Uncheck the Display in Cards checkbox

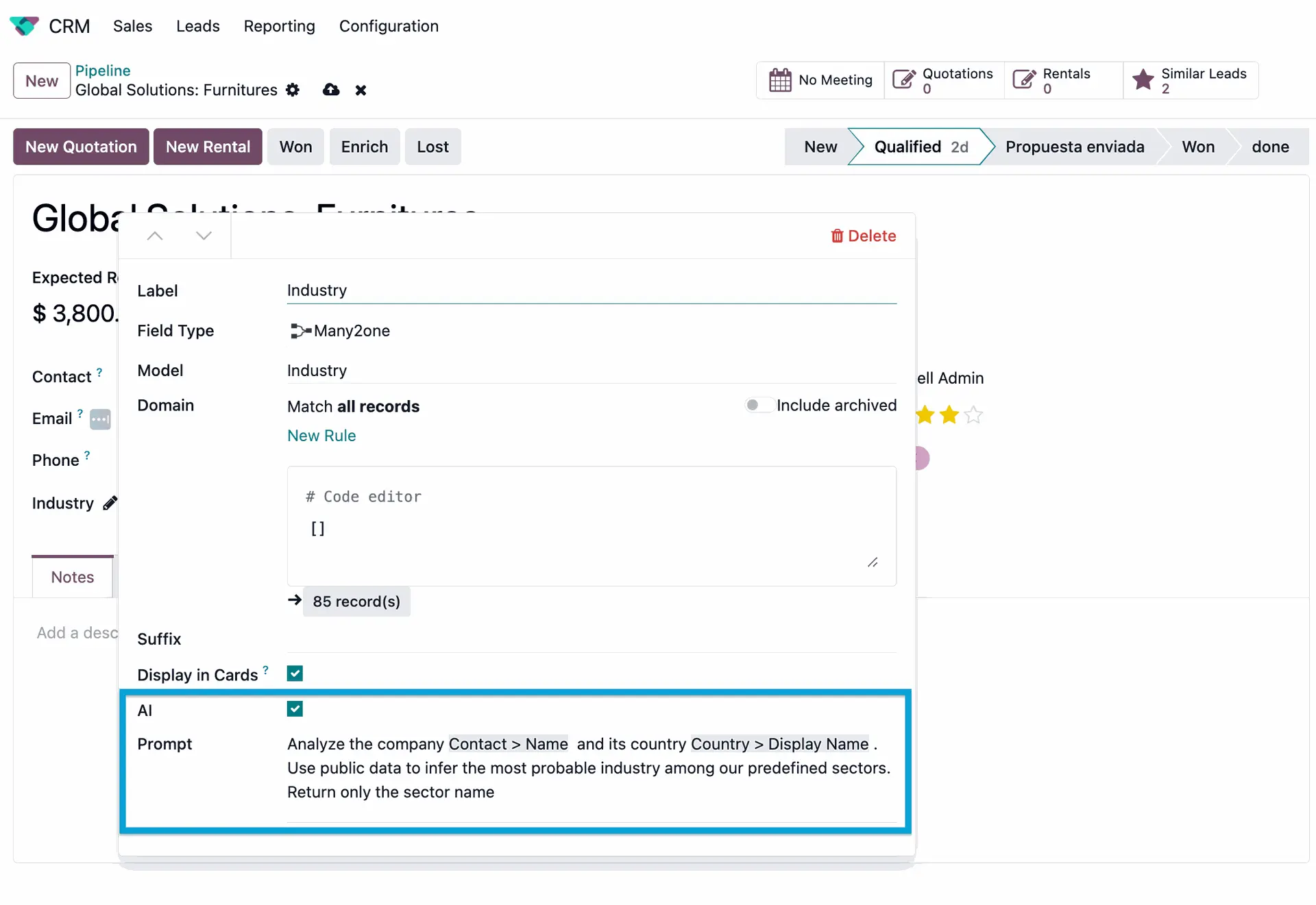[x=295, y=673]
